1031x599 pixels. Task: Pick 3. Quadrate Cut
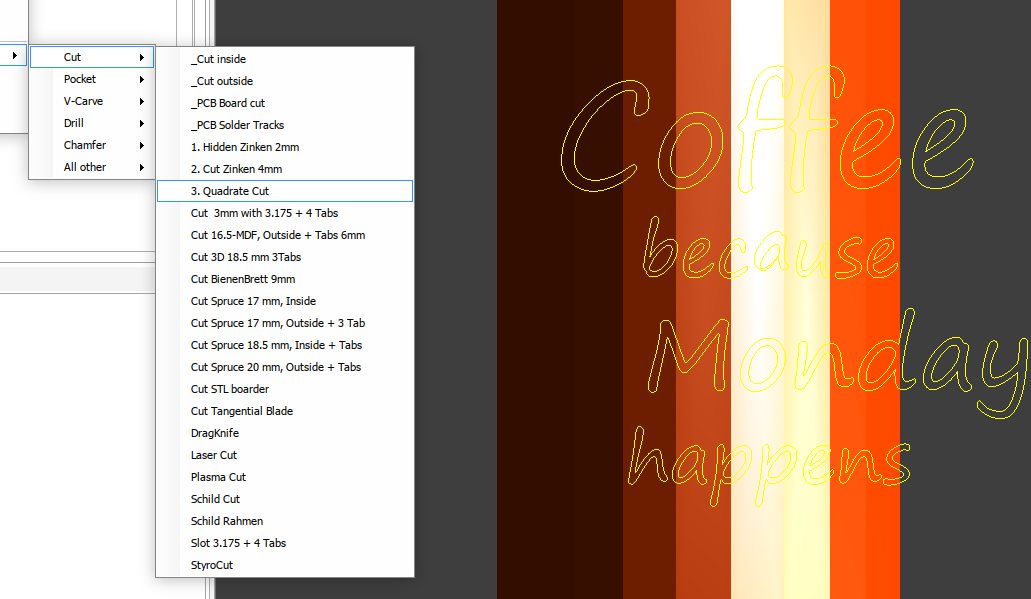coord(285,191)
